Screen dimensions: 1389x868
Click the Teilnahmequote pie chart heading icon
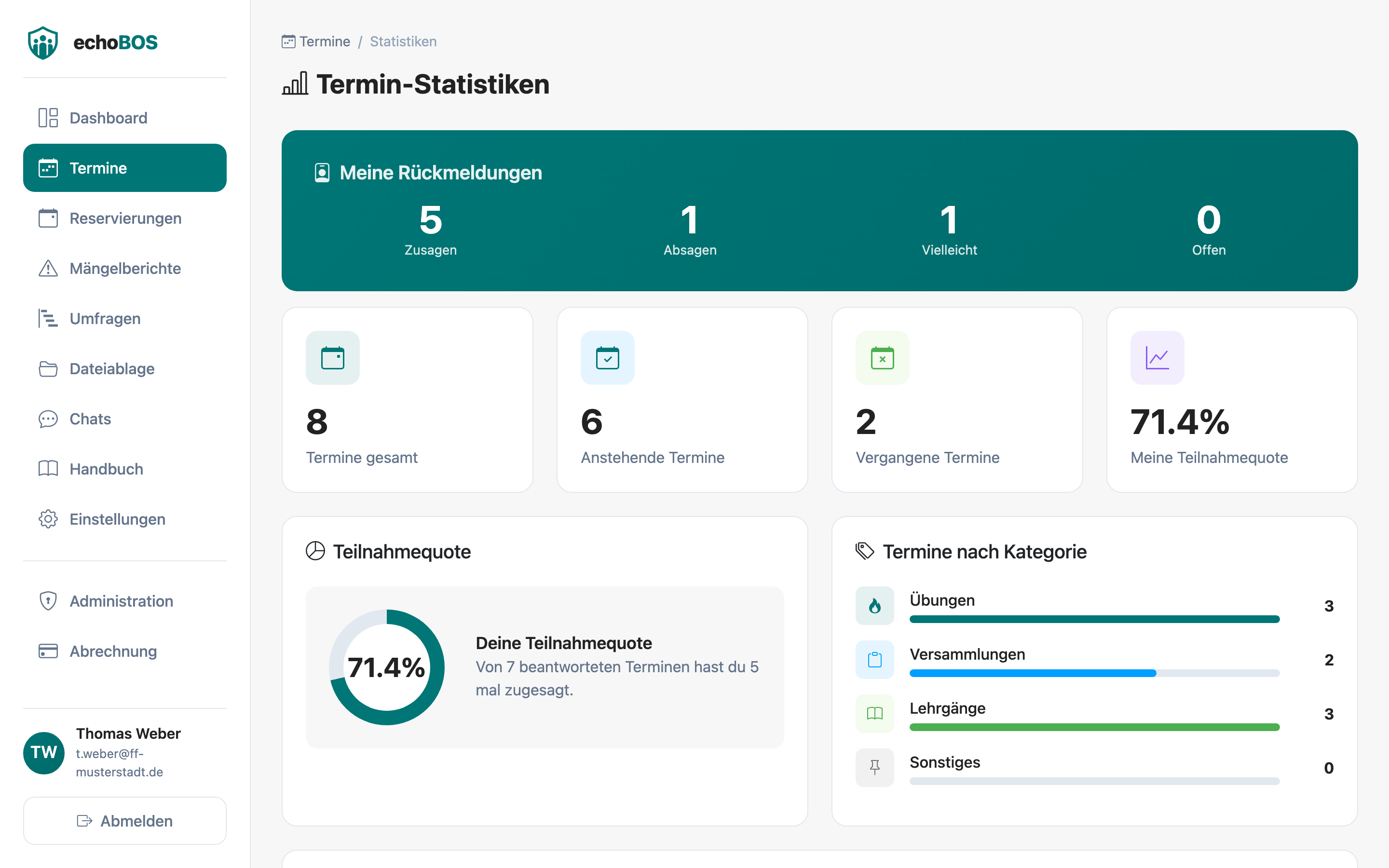315,551
